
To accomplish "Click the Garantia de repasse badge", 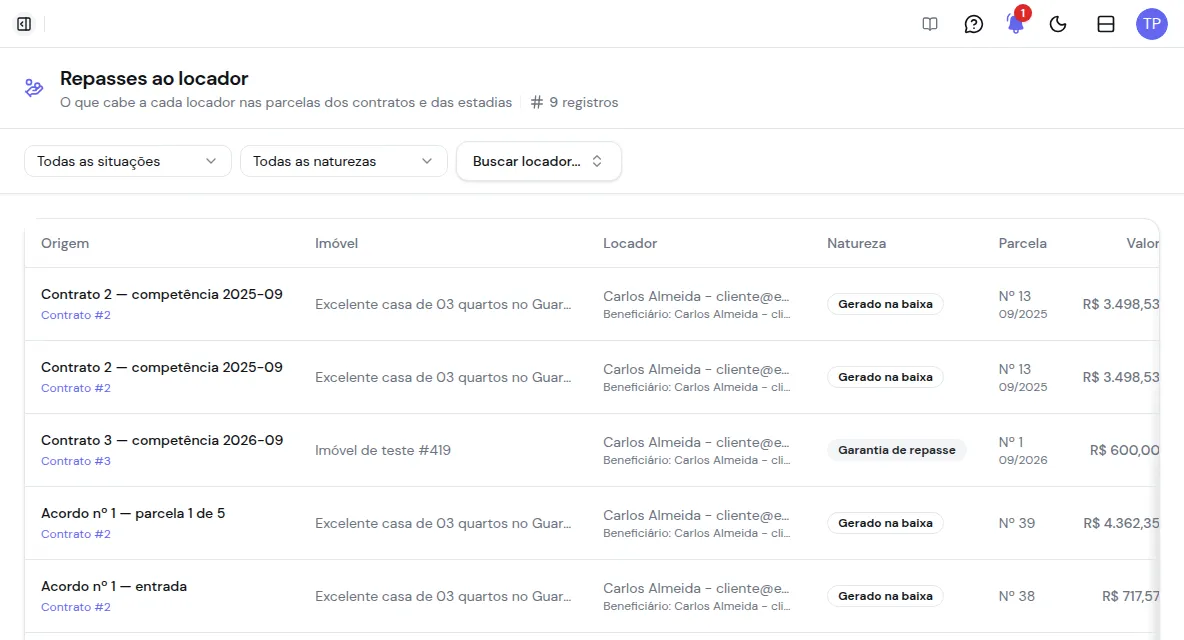I will click(x=896, y=450).
